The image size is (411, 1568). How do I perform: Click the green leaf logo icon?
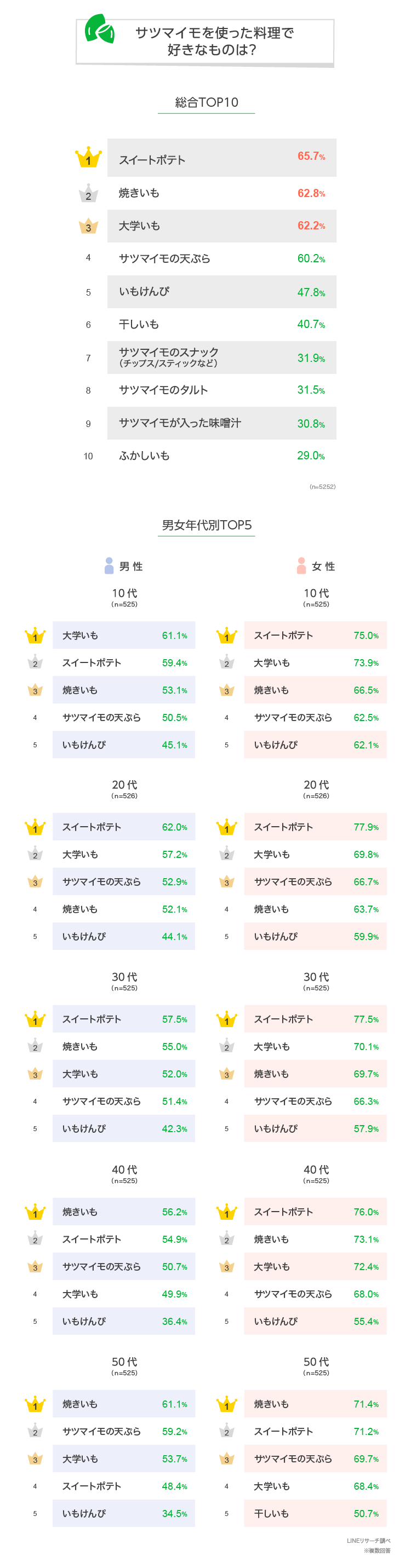click(100, 28)
